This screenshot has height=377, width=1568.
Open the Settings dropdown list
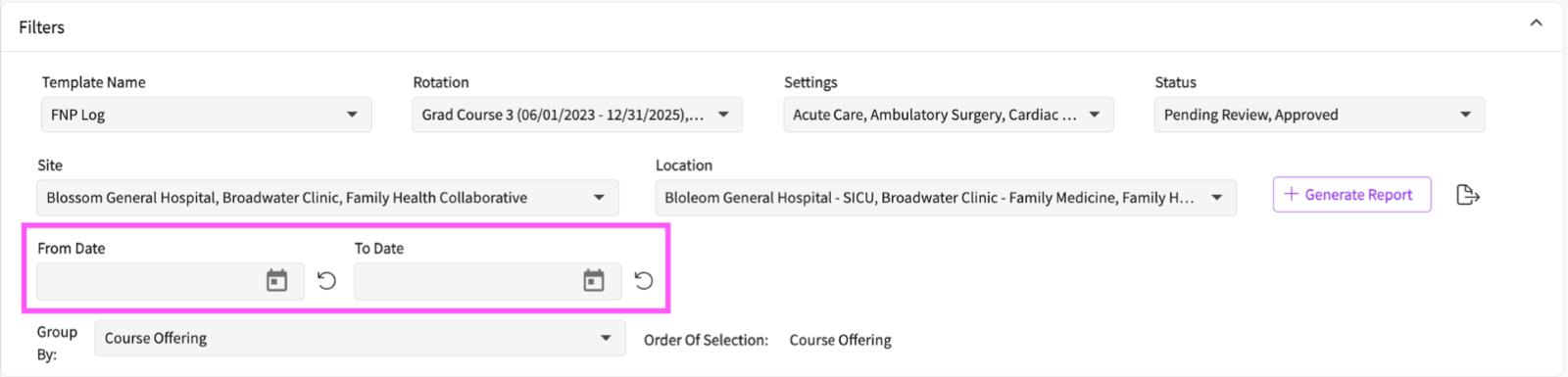pyautogui.click(x=949, y=115)
